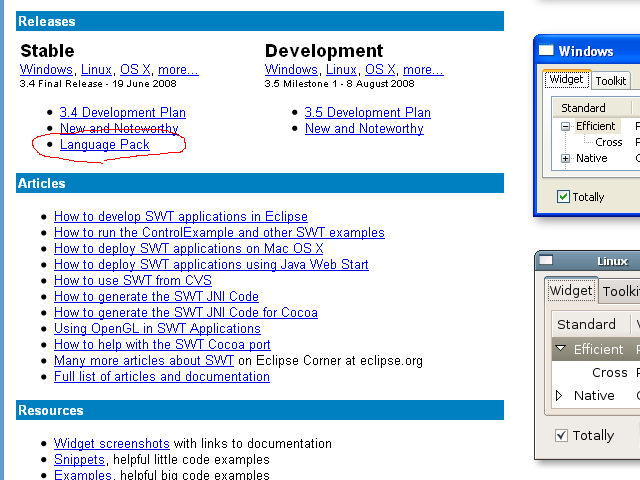Select Toolkit tab in Windows screenshot

point(611,81)
